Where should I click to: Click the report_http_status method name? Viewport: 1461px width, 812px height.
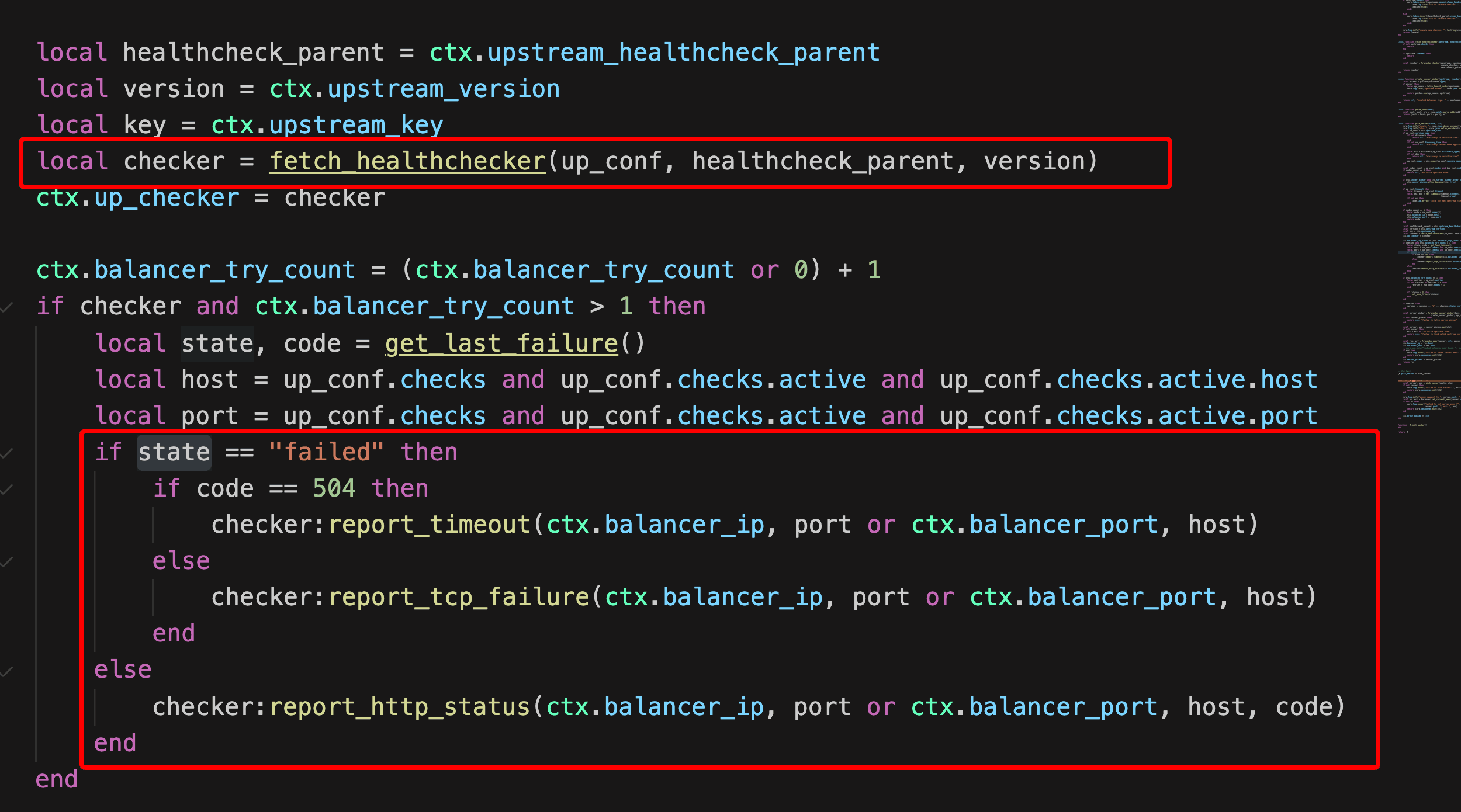pos(399,707)
